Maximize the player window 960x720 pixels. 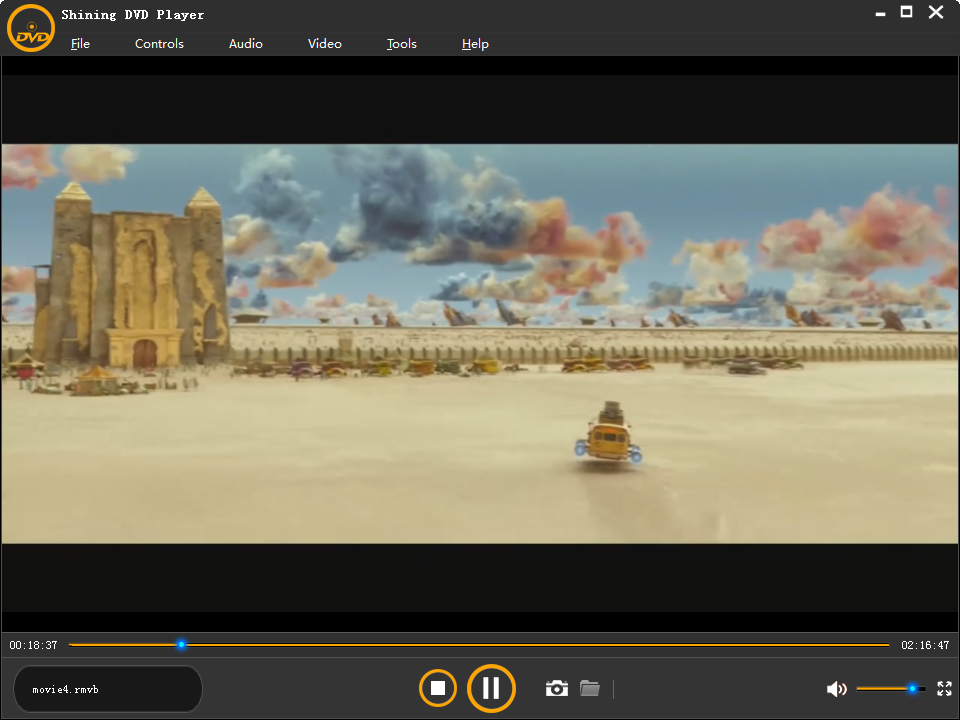click(x=907, y=12)
